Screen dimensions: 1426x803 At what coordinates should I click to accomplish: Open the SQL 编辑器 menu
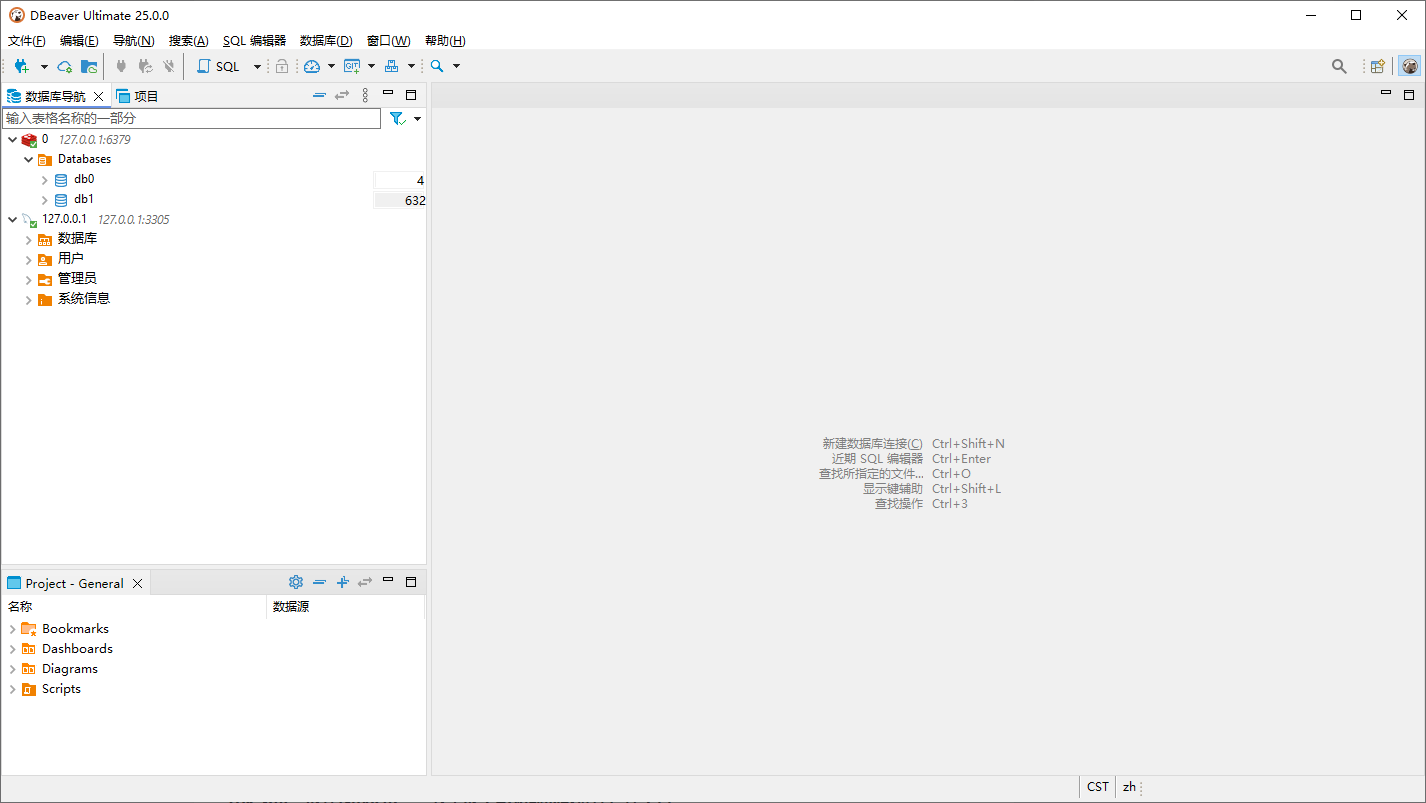[254, 41]
